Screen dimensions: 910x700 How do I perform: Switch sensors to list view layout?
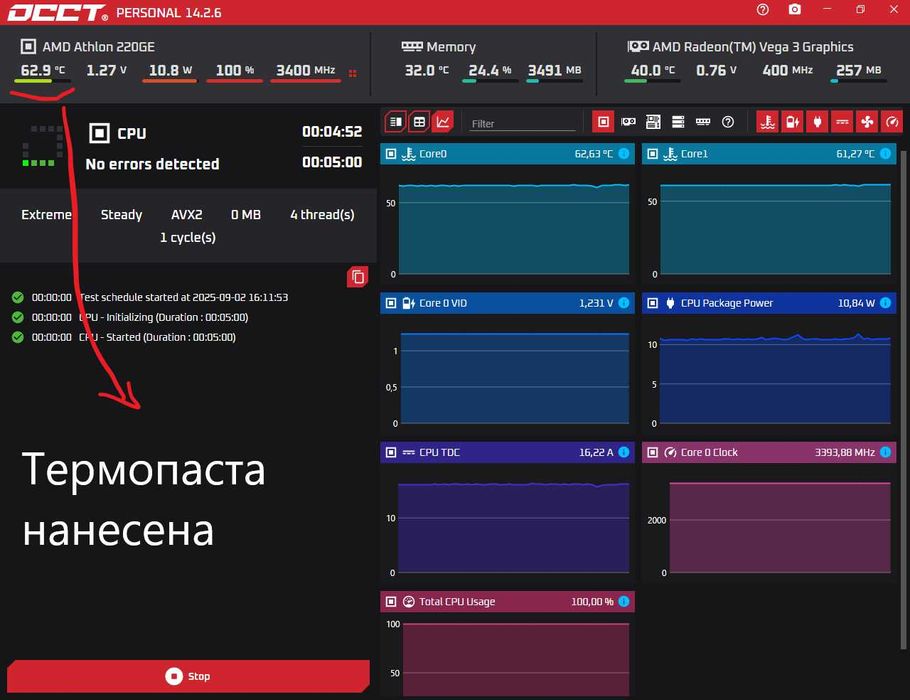[395, 122]
